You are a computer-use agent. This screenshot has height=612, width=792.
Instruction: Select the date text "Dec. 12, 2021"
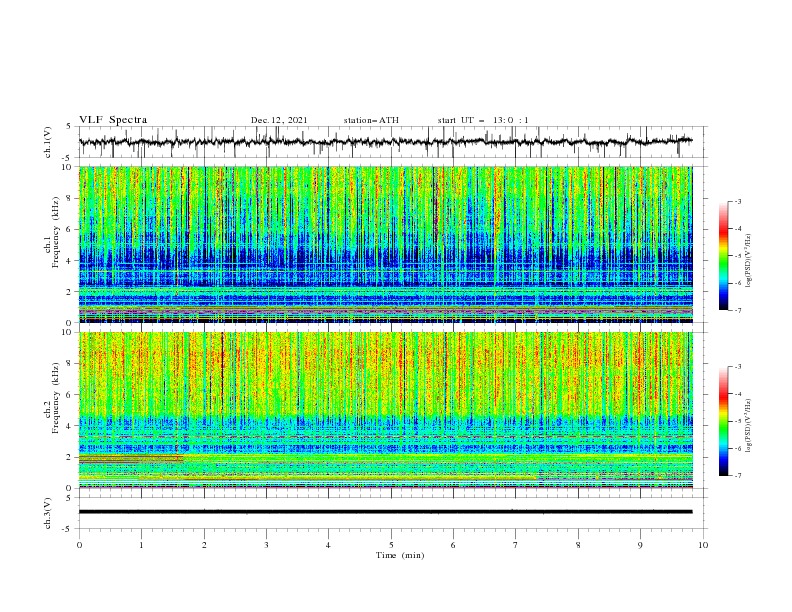pos(279,120)
